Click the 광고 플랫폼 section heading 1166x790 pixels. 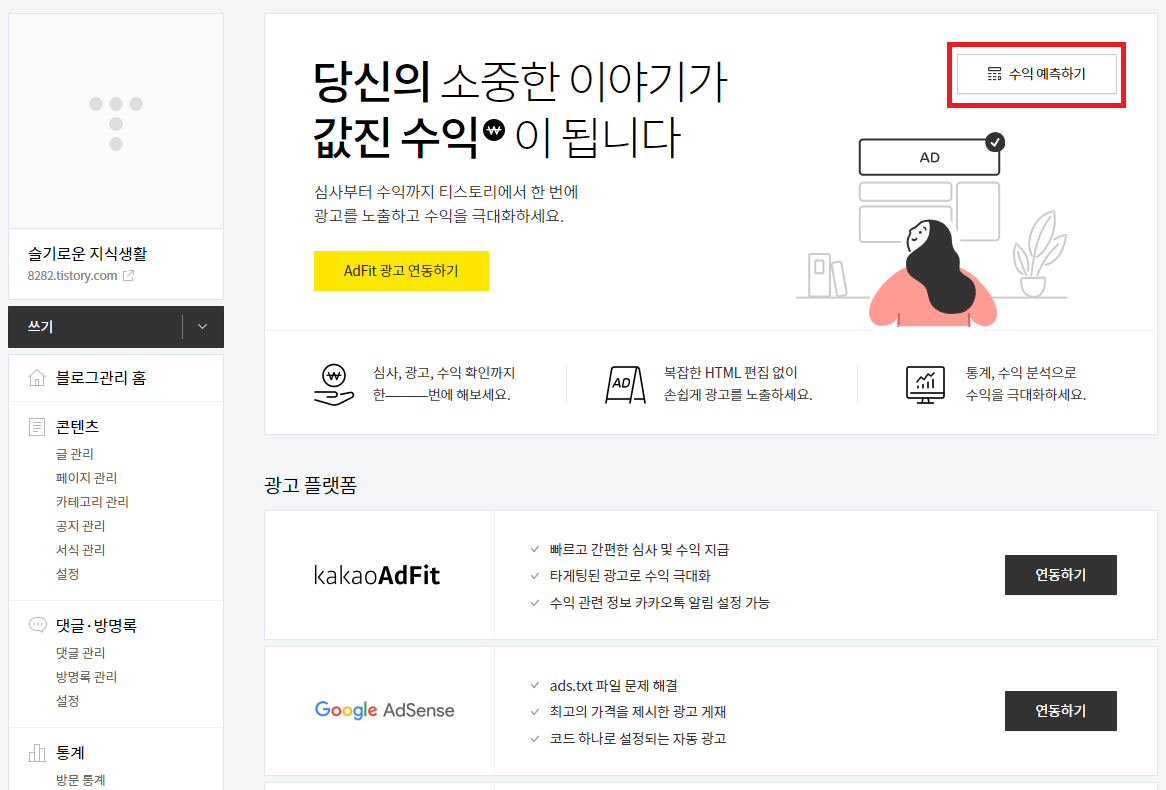(311, 485)
